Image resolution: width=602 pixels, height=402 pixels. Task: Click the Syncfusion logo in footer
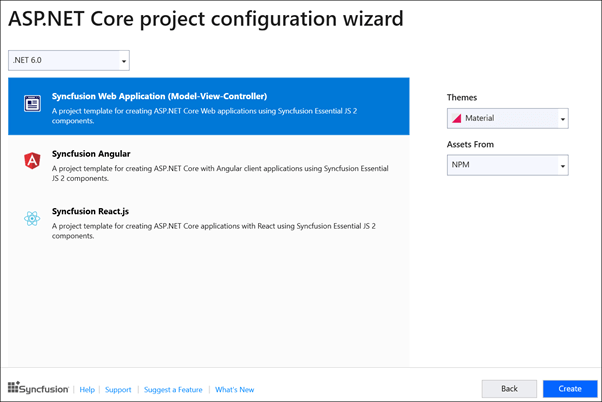pos(38,389)
